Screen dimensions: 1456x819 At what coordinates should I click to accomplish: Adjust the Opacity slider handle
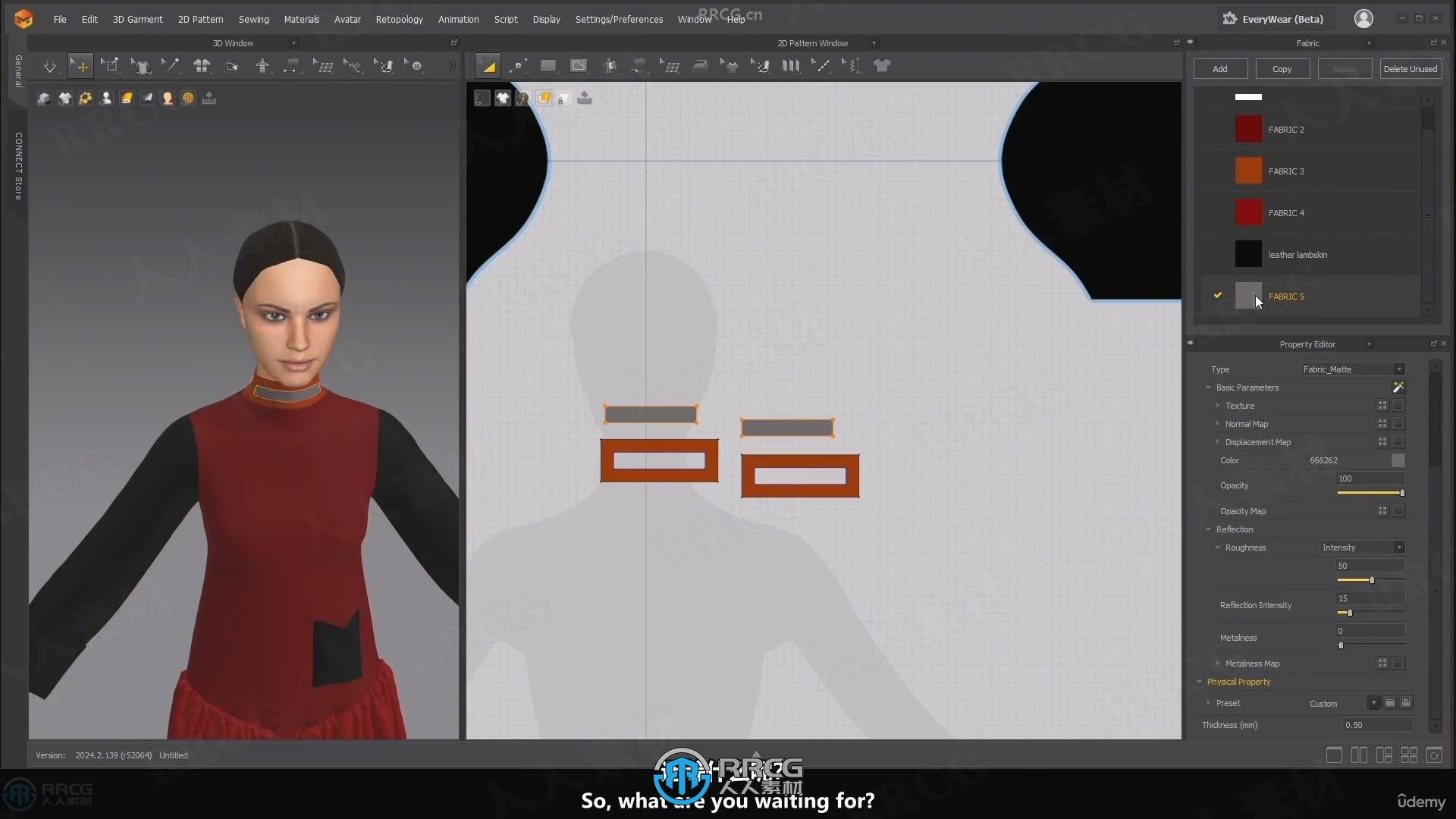click(x=1402, y=493)
